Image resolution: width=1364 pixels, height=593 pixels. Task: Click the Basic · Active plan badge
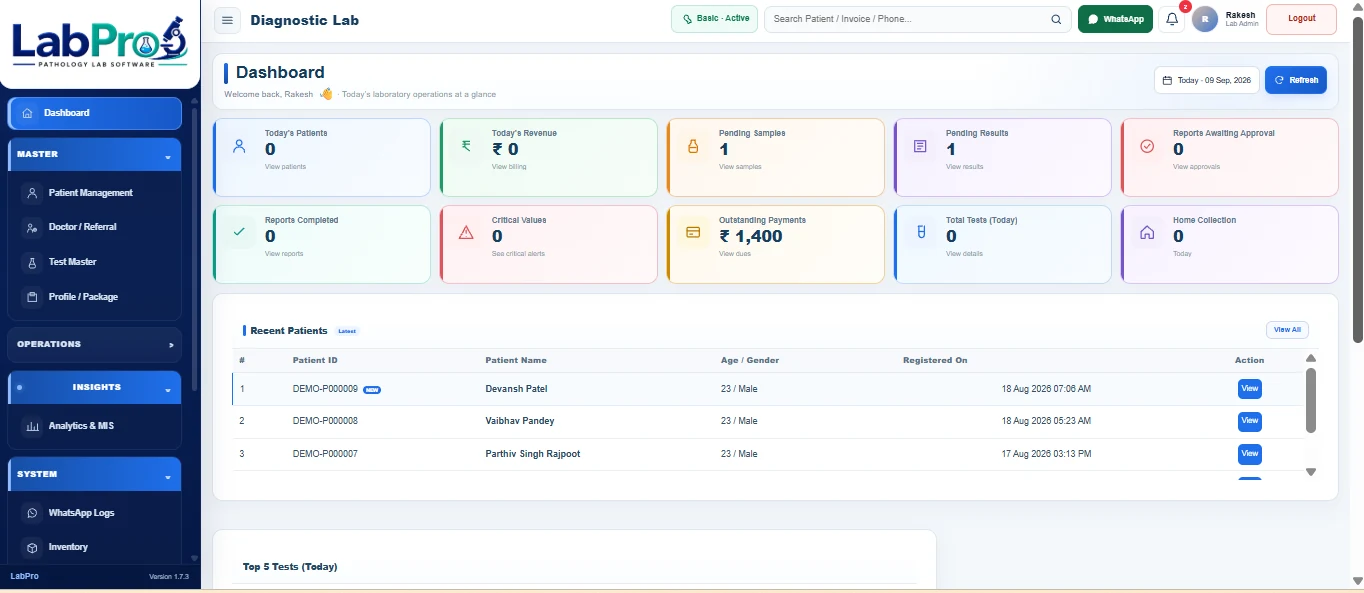click(714, 19)
